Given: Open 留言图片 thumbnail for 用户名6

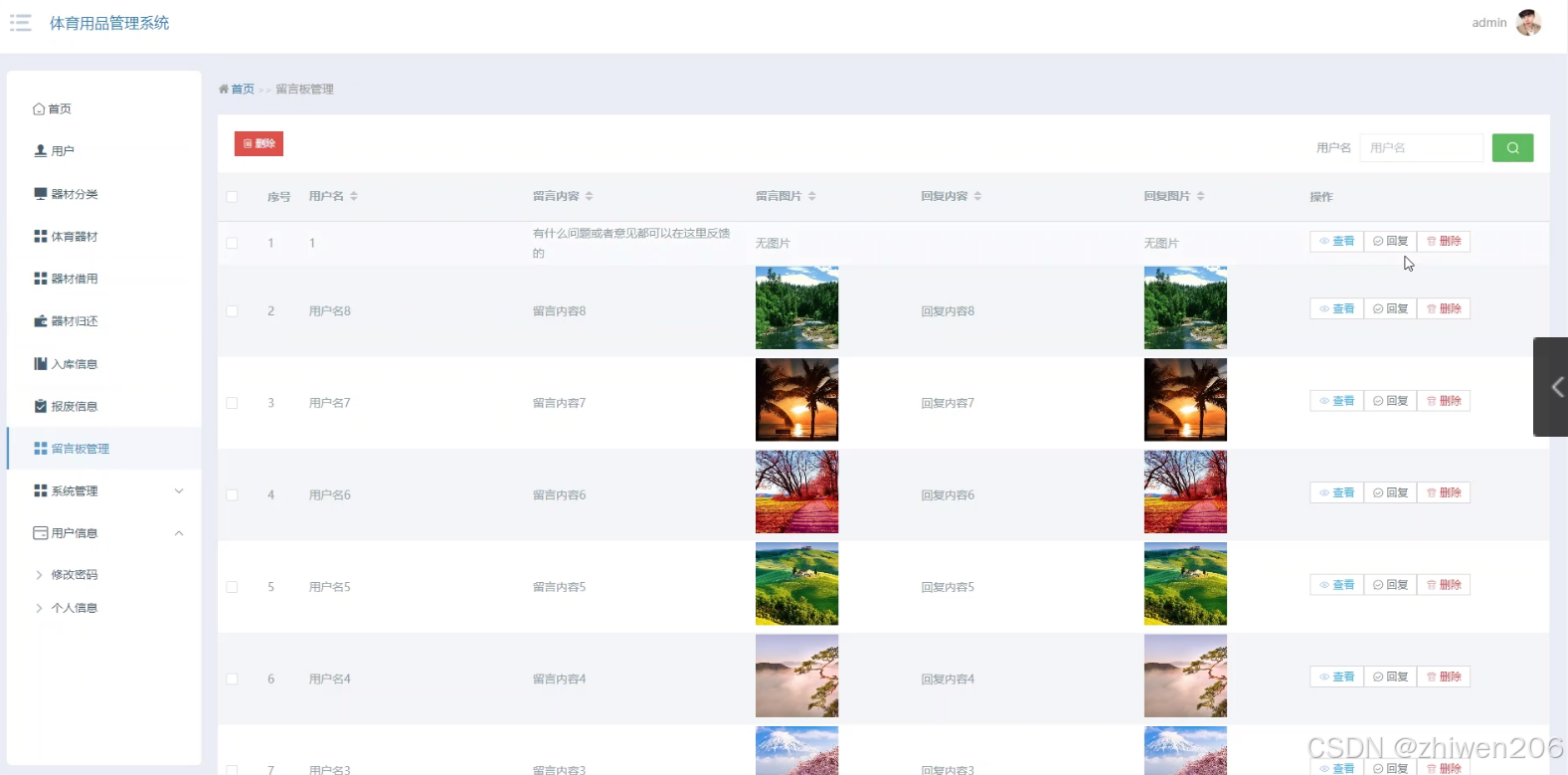Looking at the screenshot, I should (x=796, y=491).
